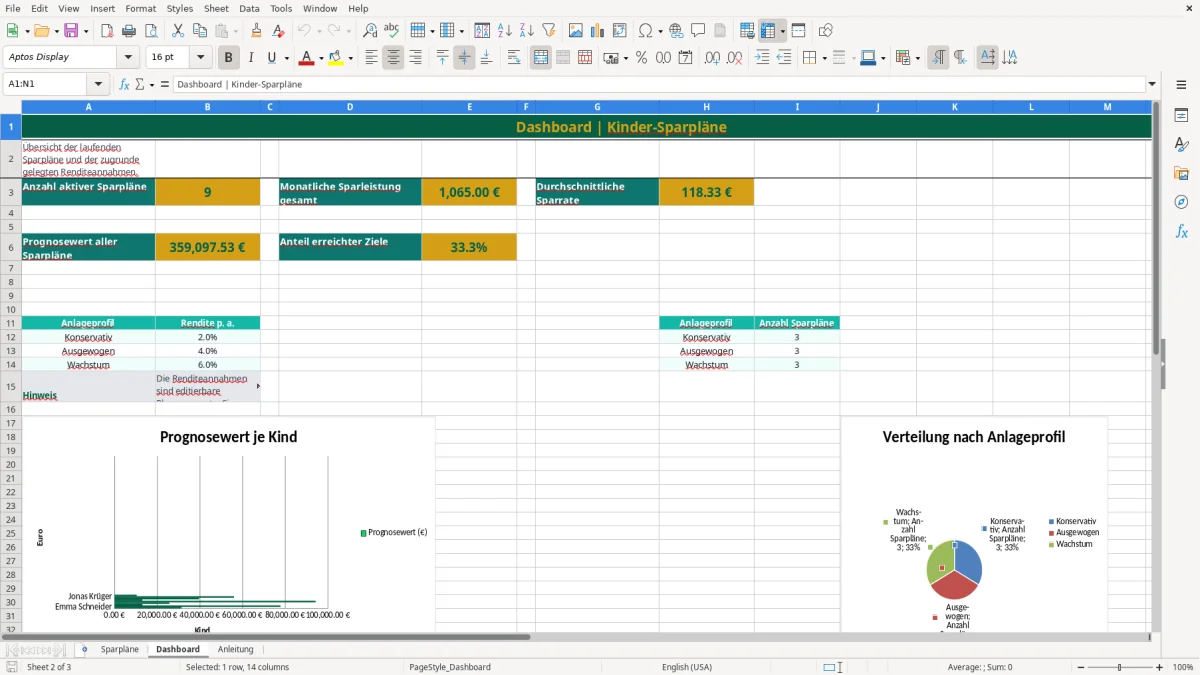
Task: Open the Format menu
Action: [x=140, y=8]
